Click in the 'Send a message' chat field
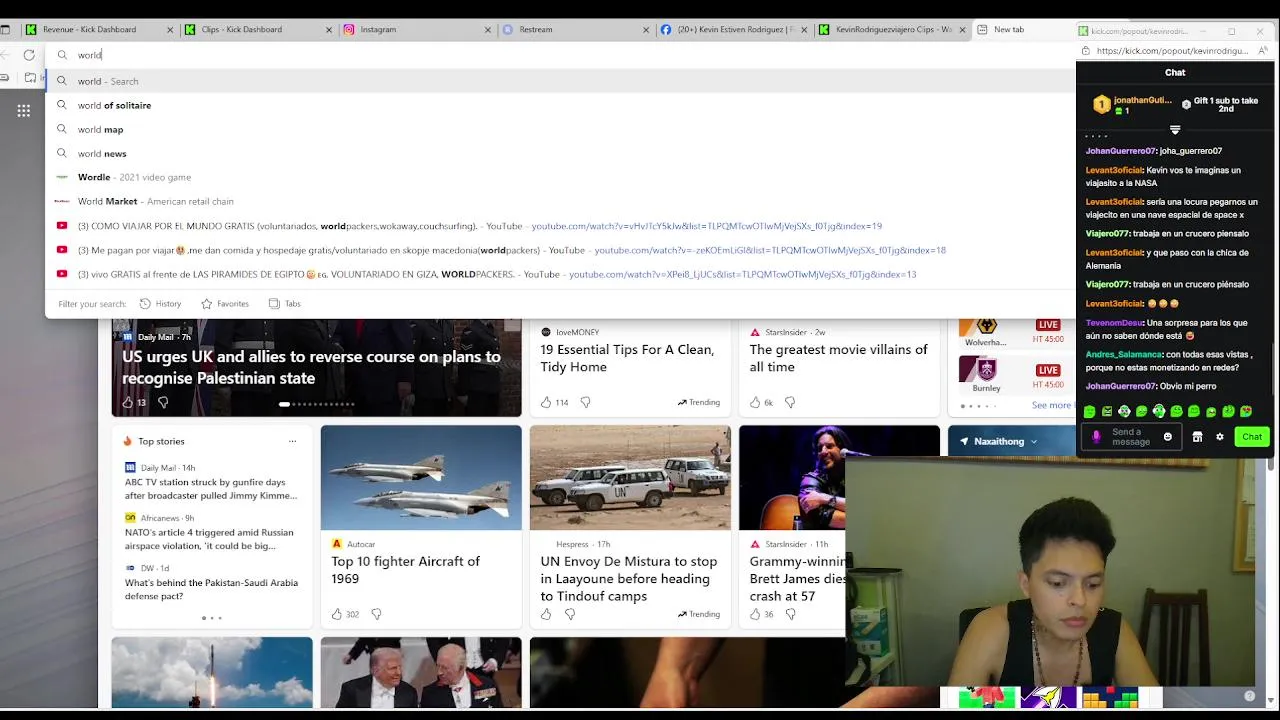Screen dimensions: 1280x720 coord(1131,437)
